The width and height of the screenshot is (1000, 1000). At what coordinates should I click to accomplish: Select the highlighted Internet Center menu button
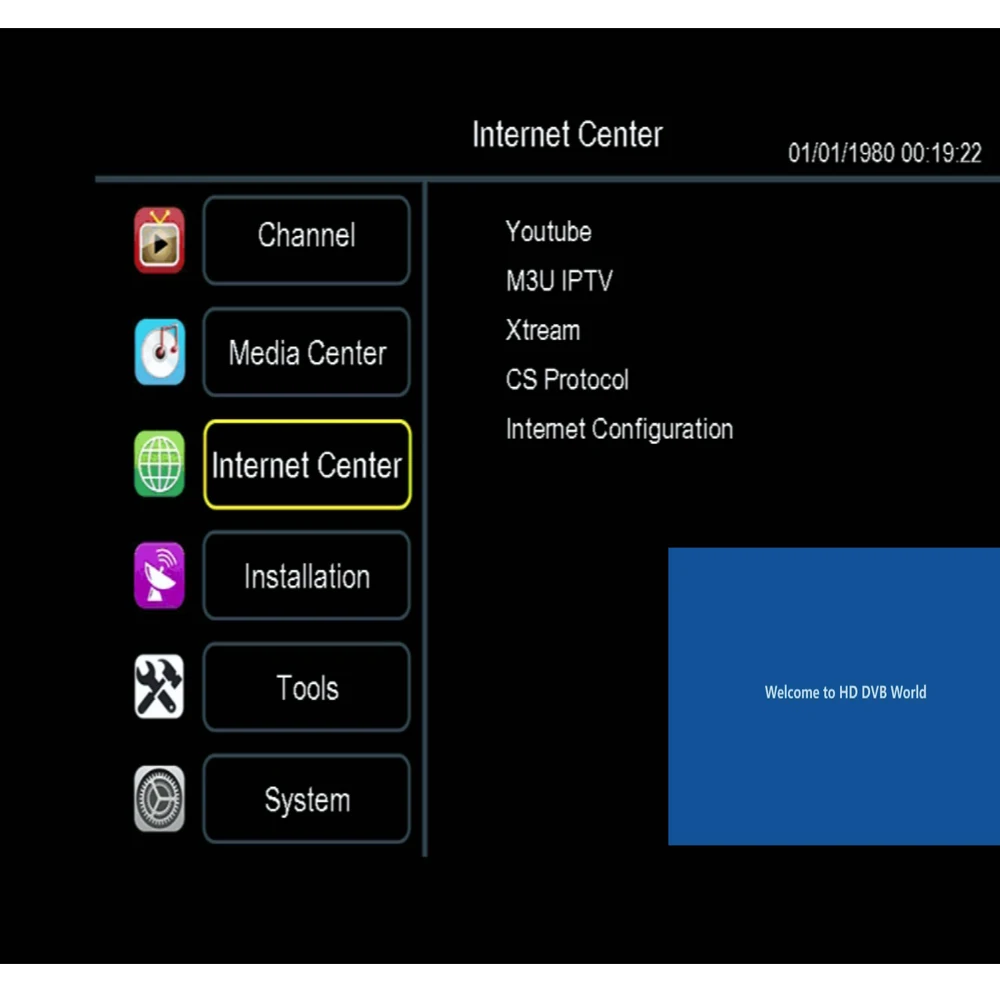pos(307,464)
